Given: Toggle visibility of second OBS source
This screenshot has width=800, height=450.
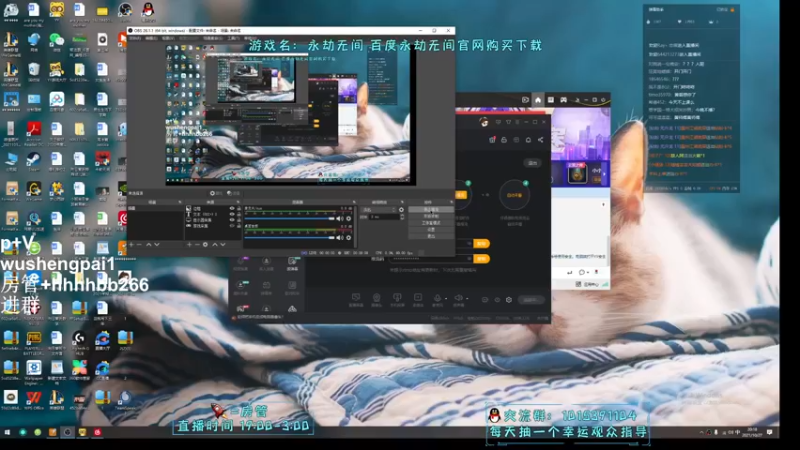Looking at the screenshot, I should pyautogui.click(x=232, y=214).
